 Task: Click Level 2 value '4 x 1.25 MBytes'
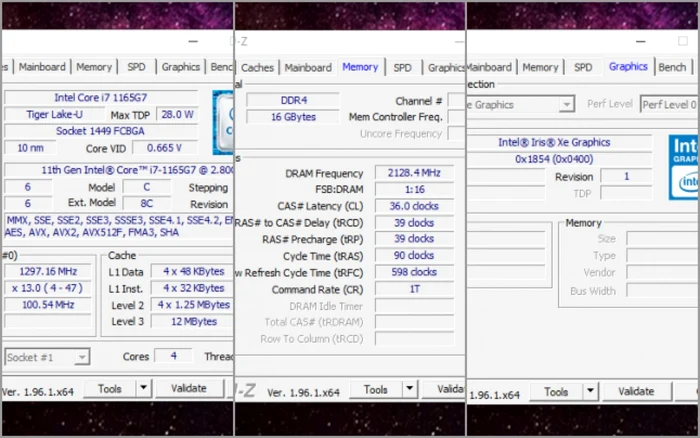pyautogui.click(x=192, y=305)
